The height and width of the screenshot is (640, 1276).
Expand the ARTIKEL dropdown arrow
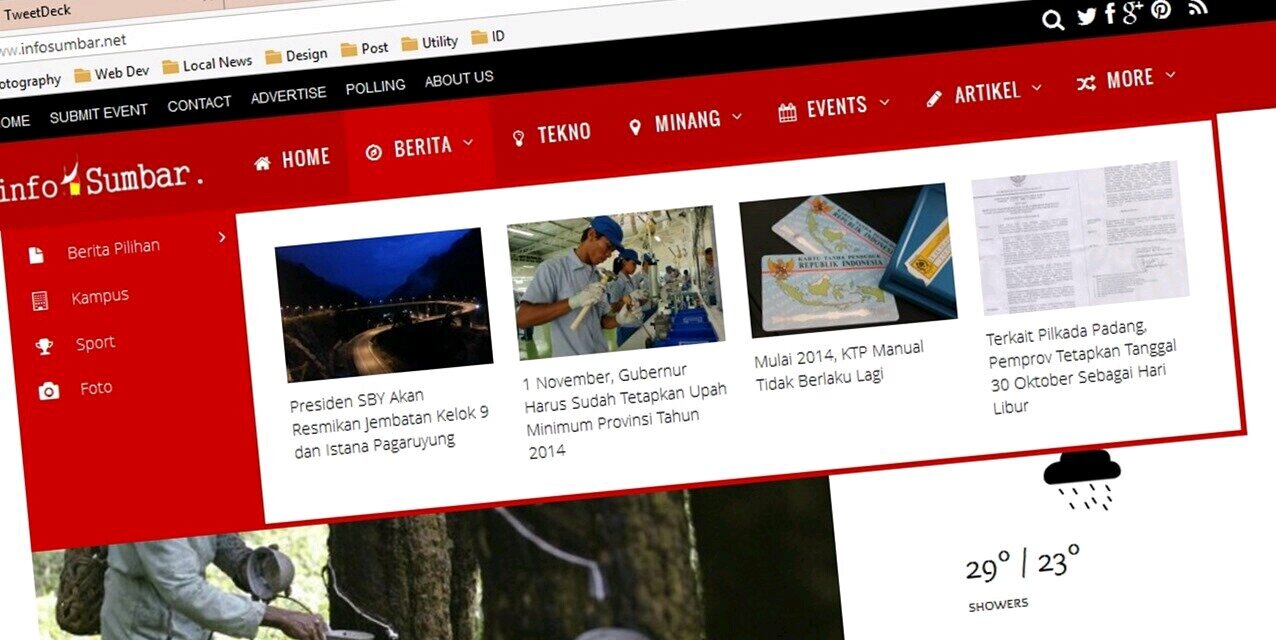[1036, 87]
